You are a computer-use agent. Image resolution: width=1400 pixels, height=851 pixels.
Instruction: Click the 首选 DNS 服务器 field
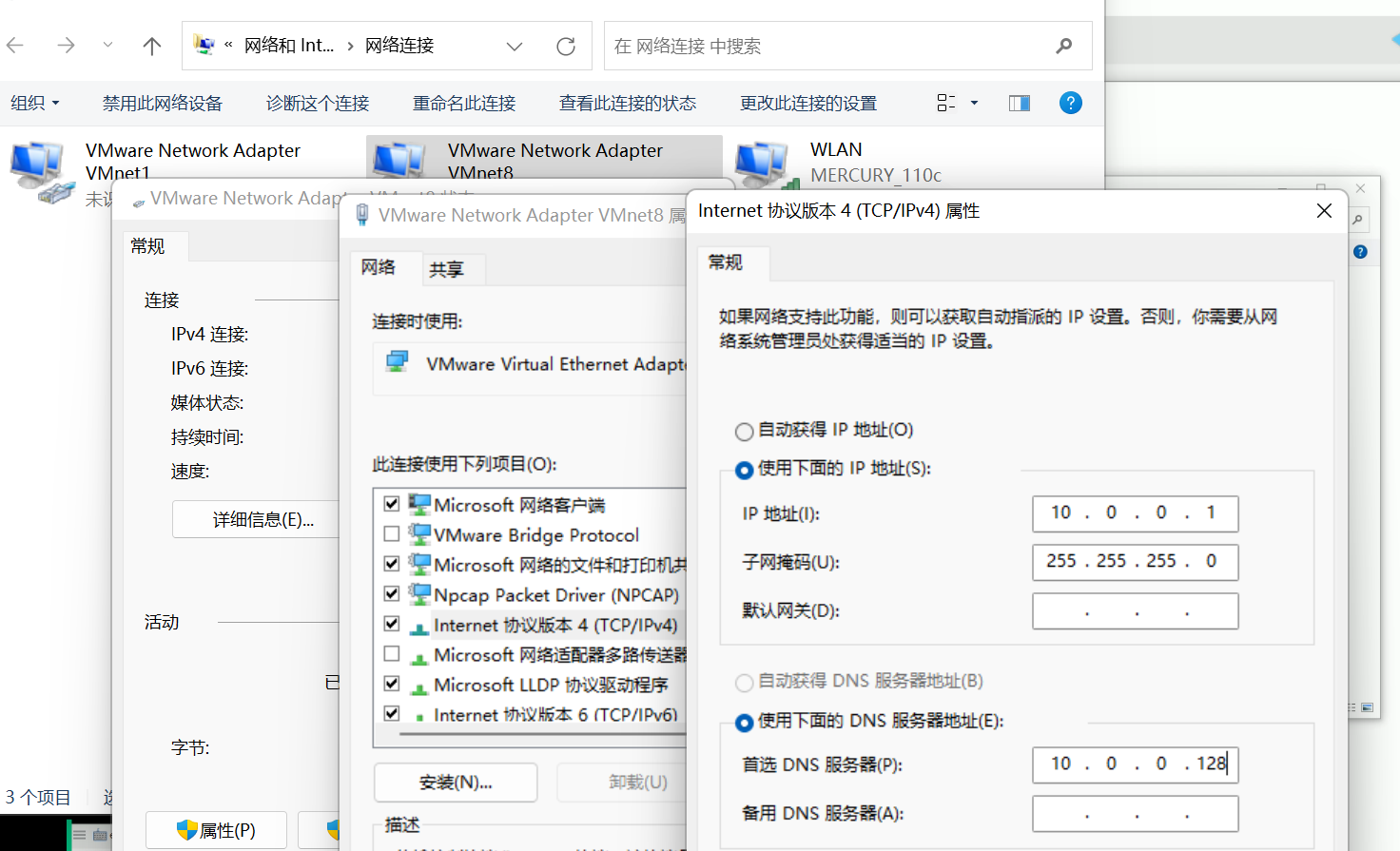1136,764
